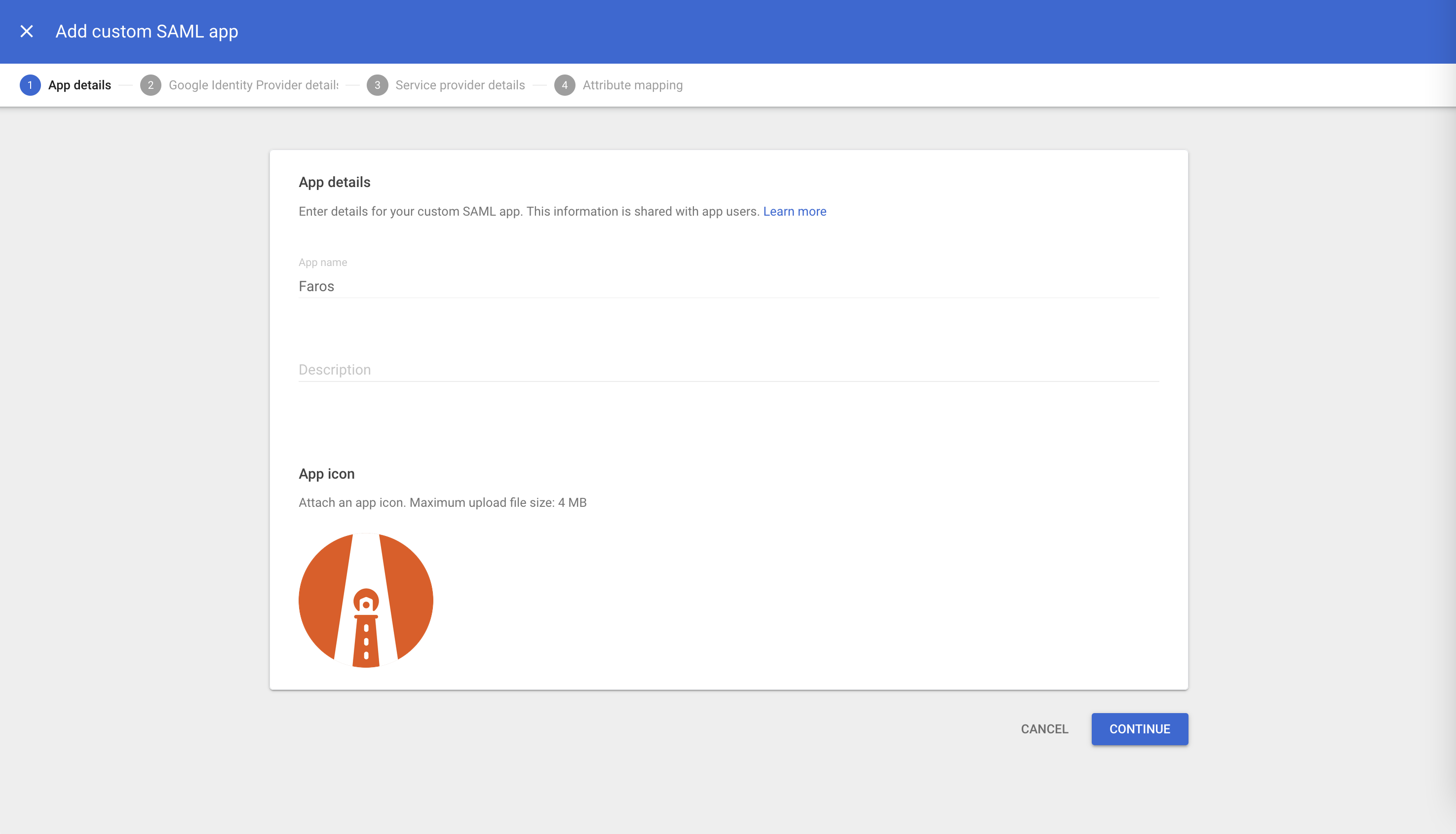The height and width of the screenshot is (834, 1456).
Task: Click the step 4 number circle
Action: [564, 85]
